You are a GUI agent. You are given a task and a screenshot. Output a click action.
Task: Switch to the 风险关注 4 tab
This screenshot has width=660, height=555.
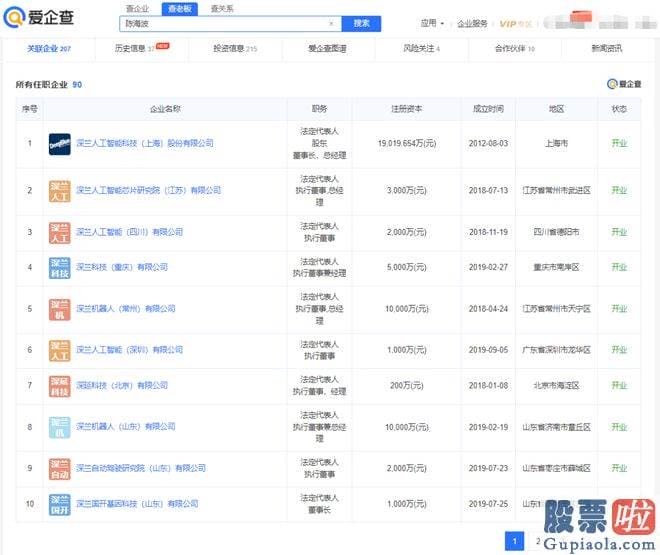(x=421, y=49)
